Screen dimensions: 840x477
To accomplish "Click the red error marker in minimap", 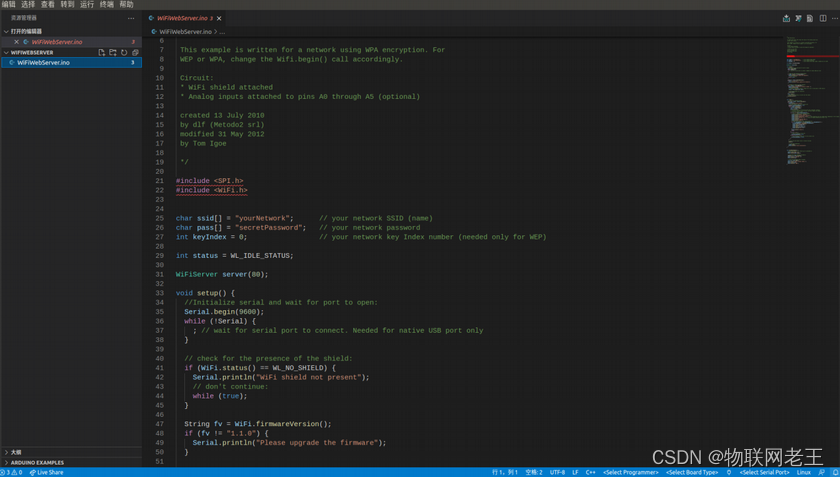I will pyautogui.click(x=813, y=56).
